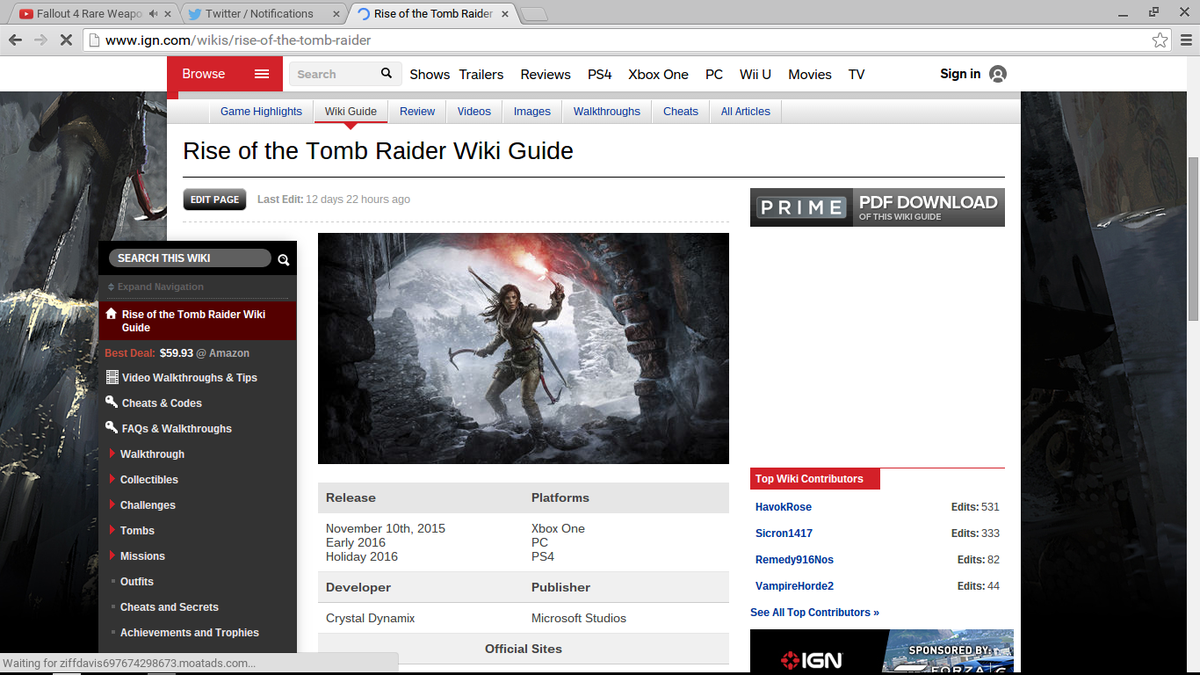Screen dimensions: 1200x675
Task: Switch to the Twitter Notifications tab
Action: 262,14
